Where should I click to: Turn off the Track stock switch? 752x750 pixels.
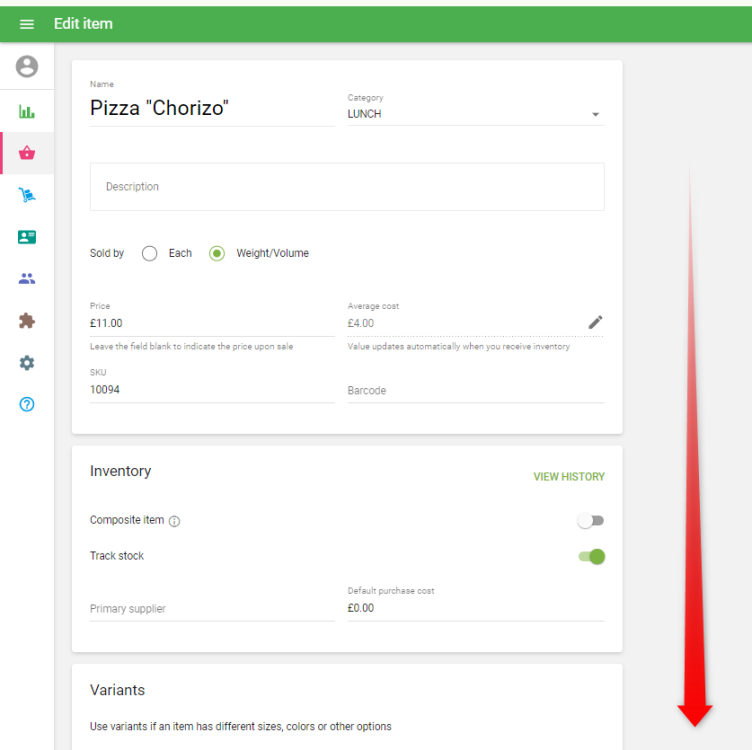[x=592, y=556]
